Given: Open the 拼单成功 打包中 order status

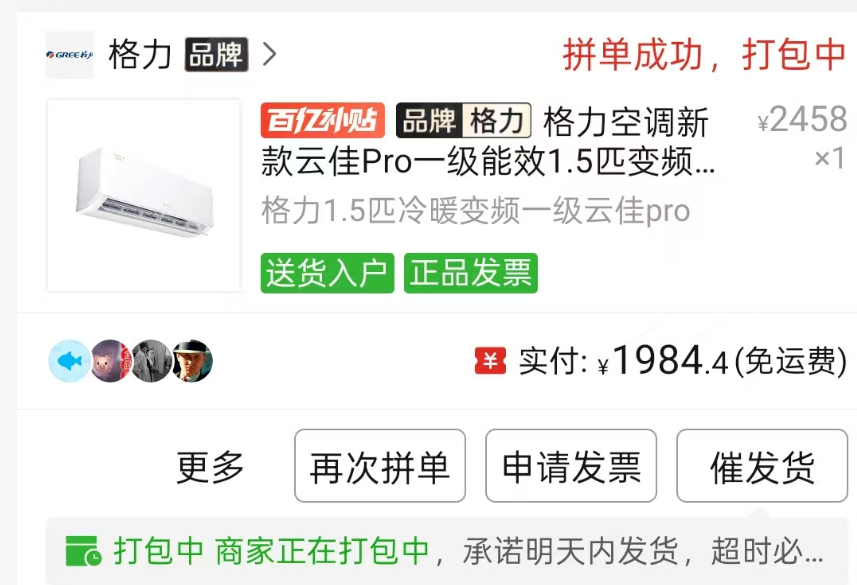Looking at the screenshot, I should [x=705, y=55].
